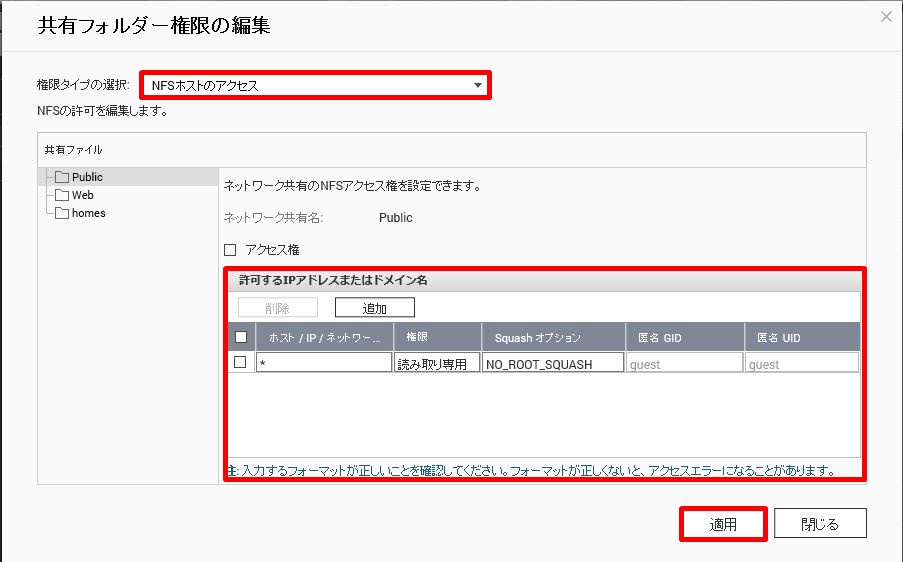Select the homes shared folder in tree
The height and width of the screenshot is (562, 903).
tap(88, 213)
